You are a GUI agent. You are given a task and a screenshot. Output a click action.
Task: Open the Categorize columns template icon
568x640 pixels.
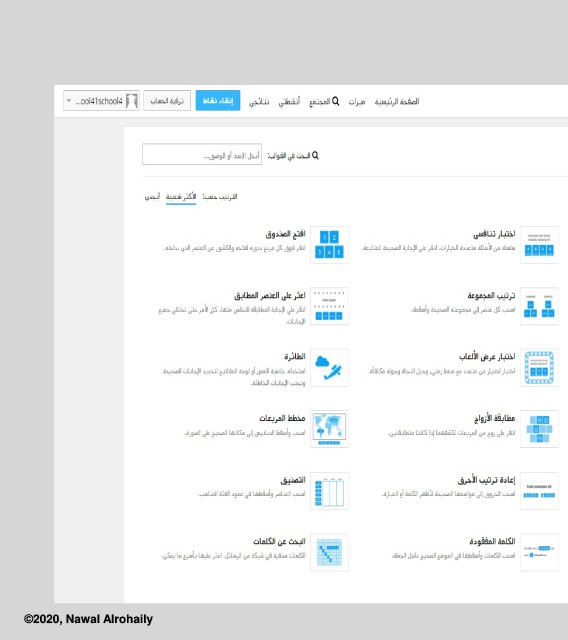point(329,491)
